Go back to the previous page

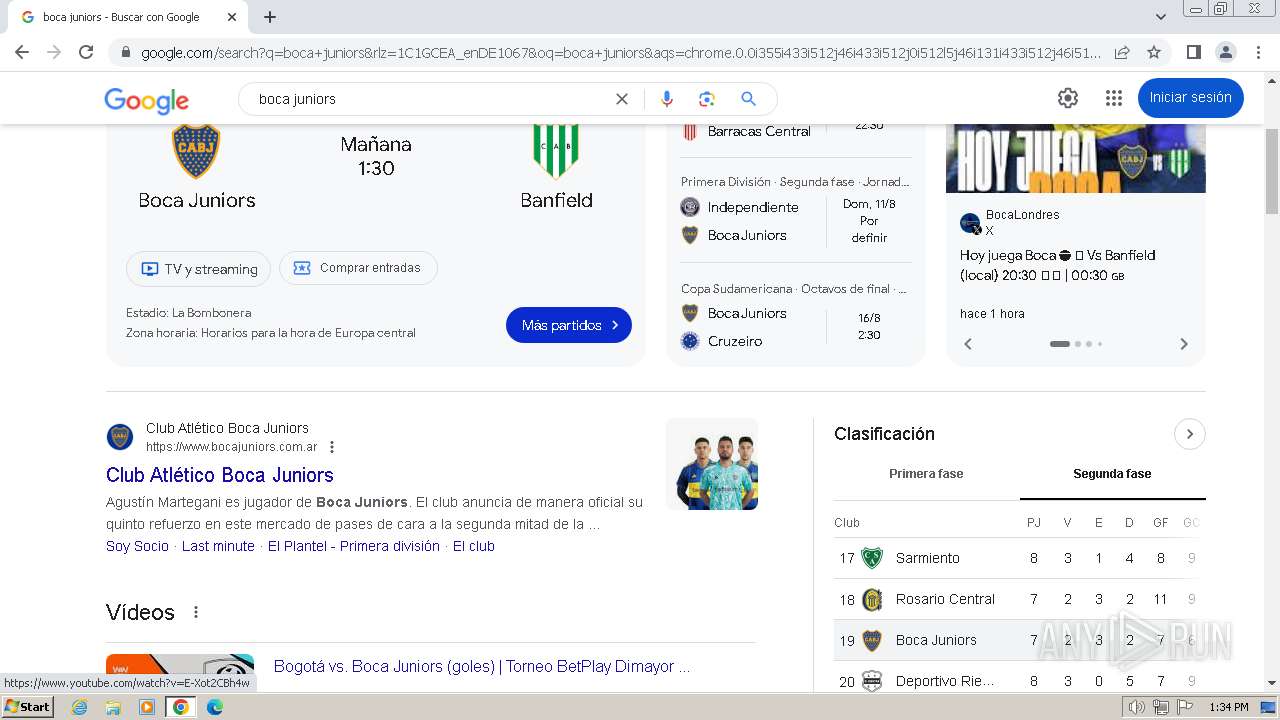22,52
